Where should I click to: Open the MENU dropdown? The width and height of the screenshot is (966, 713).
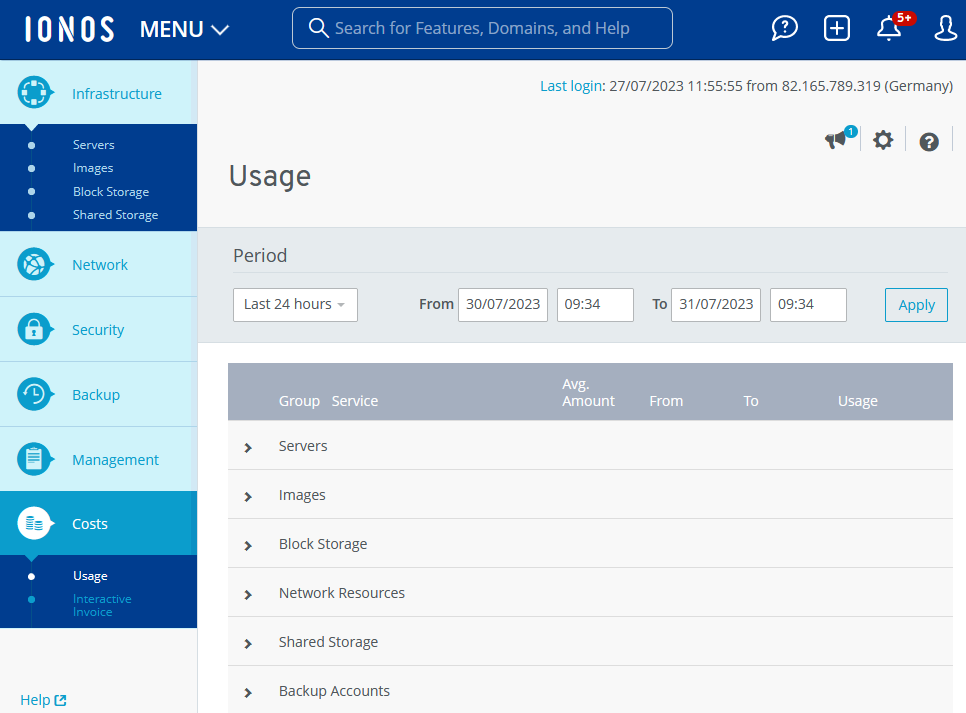tap(185, 29)
